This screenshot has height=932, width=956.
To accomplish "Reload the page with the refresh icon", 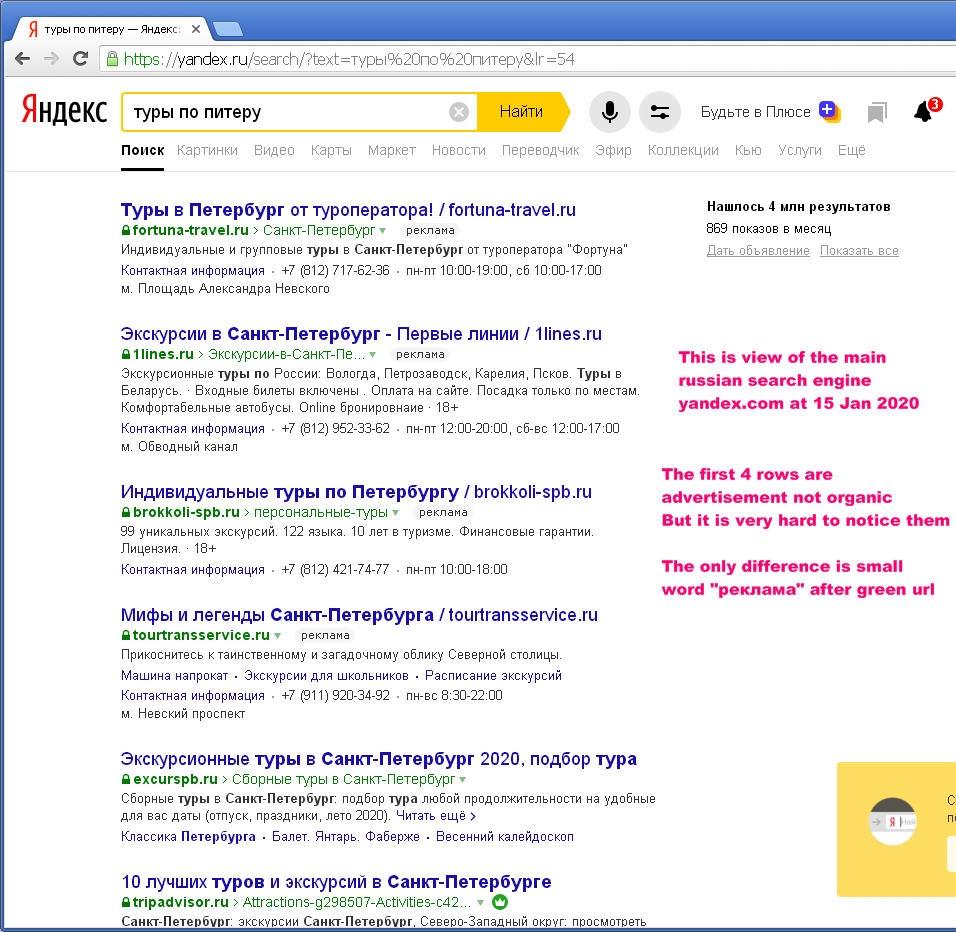I will tap(80, 59).
